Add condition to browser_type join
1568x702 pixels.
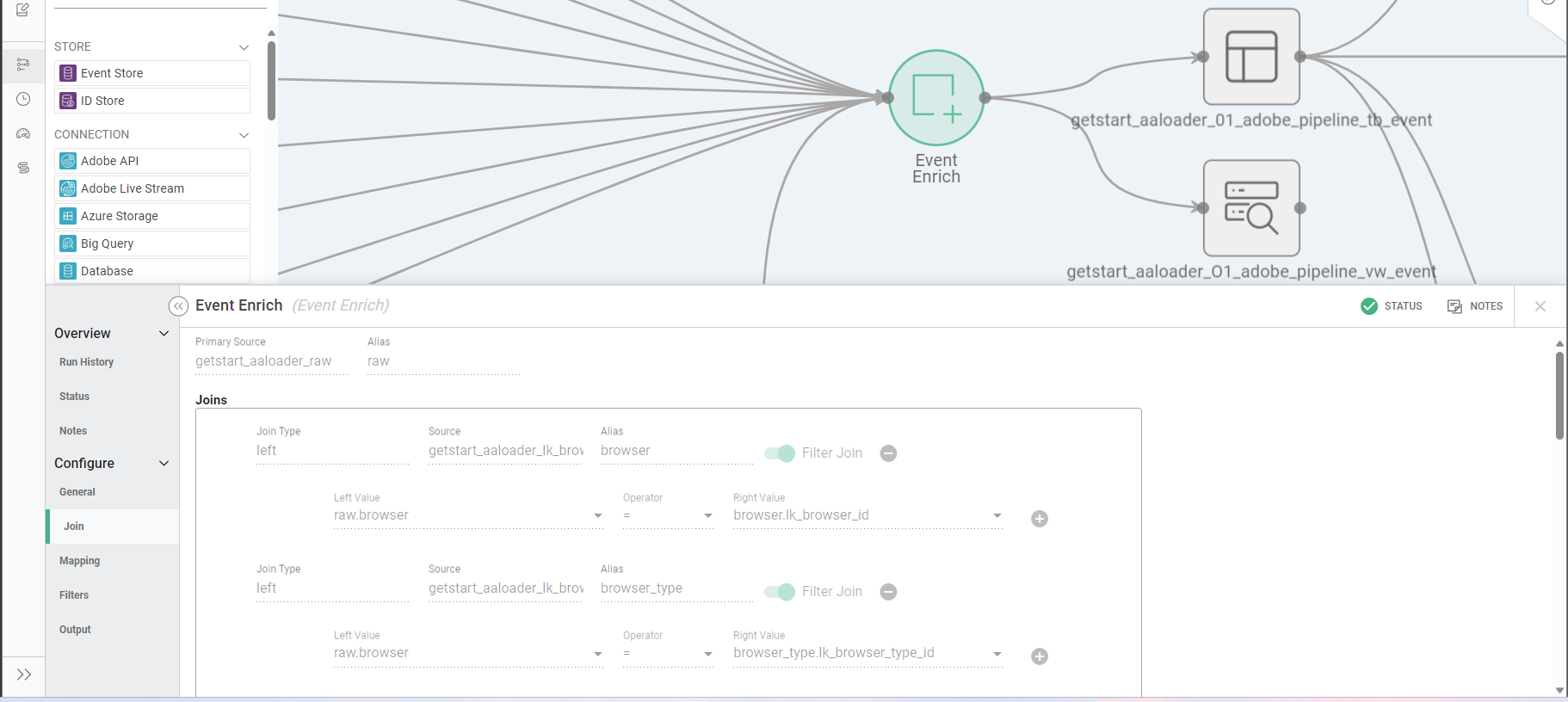tap(1039, 656)
